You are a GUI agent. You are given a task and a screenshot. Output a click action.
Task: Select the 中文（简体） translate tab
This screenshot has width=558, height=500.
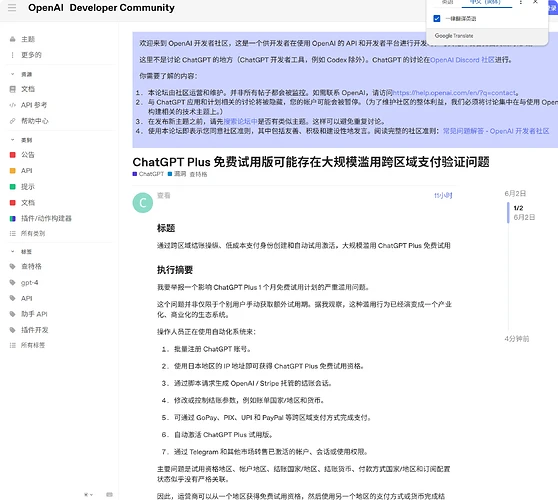485,2
